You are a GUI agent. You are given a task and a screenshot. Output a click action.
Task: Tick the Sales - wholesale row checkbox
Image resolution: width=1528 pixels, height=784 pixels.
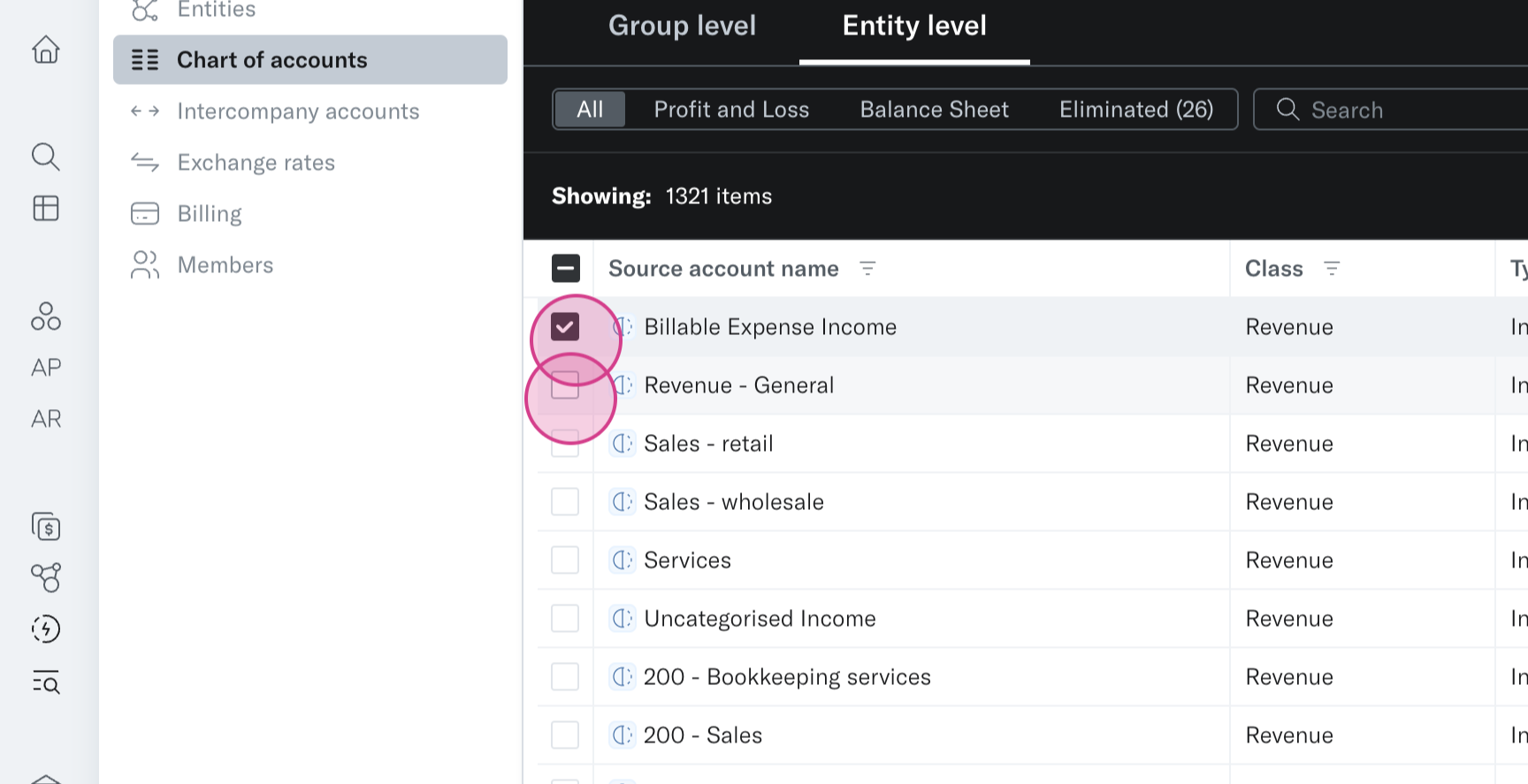565,502
